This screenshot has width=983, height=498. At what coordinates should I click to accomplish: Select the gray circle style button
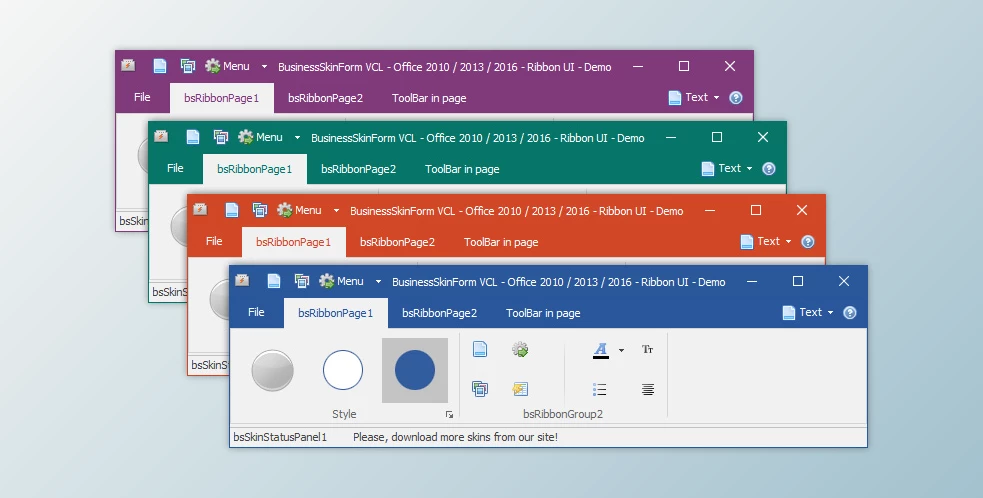[x=273, y=371]
